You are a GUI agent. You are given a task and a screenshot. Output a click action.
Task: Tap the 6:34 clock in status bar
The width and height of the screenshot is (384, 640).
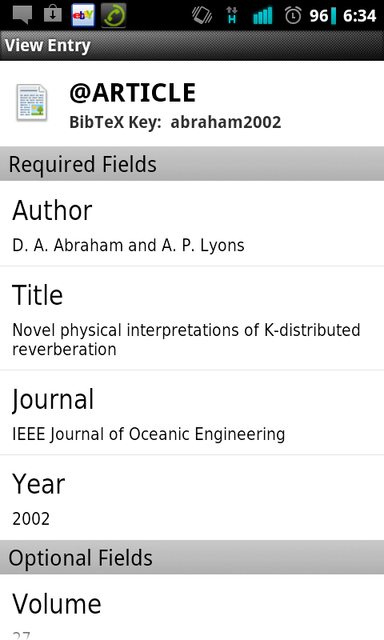click(360, 16)
